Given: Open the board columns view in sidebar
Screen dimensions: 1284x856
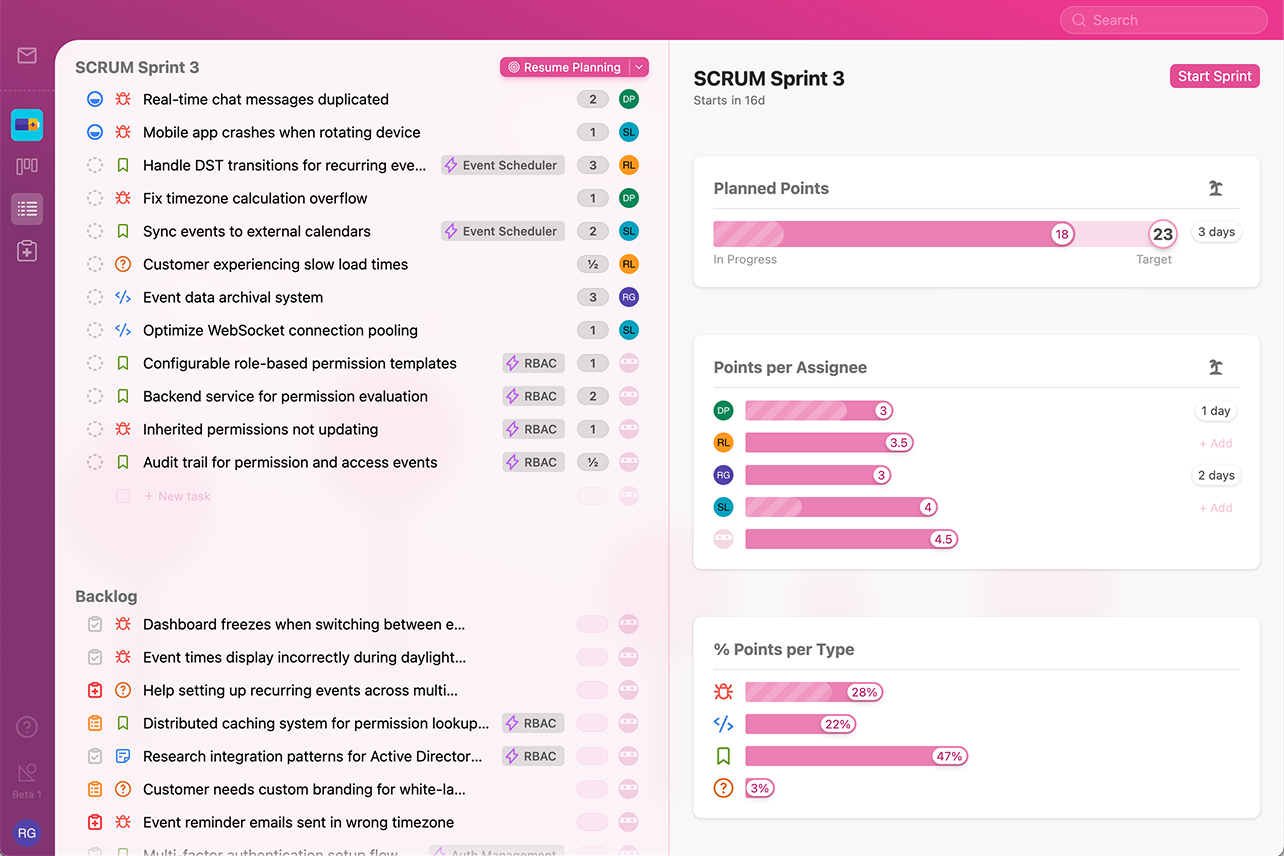Looking at the screenshot, I should coord(27,166).
